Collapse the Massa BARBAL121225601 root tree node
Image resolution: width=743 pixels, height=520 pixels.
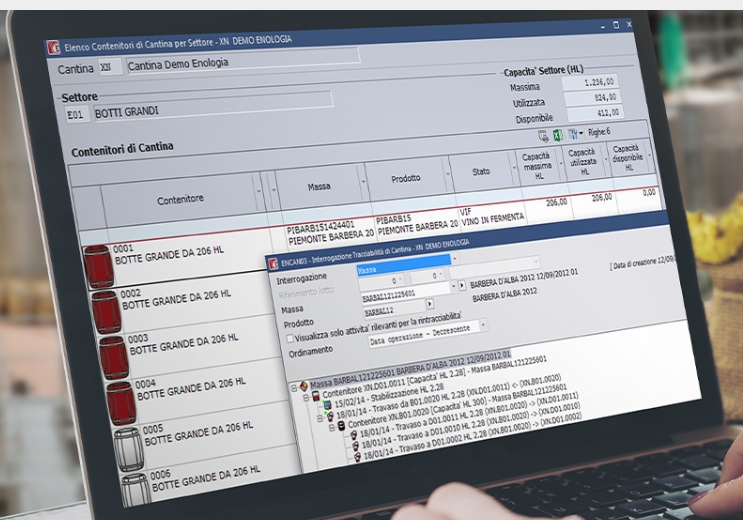[294, 388]
